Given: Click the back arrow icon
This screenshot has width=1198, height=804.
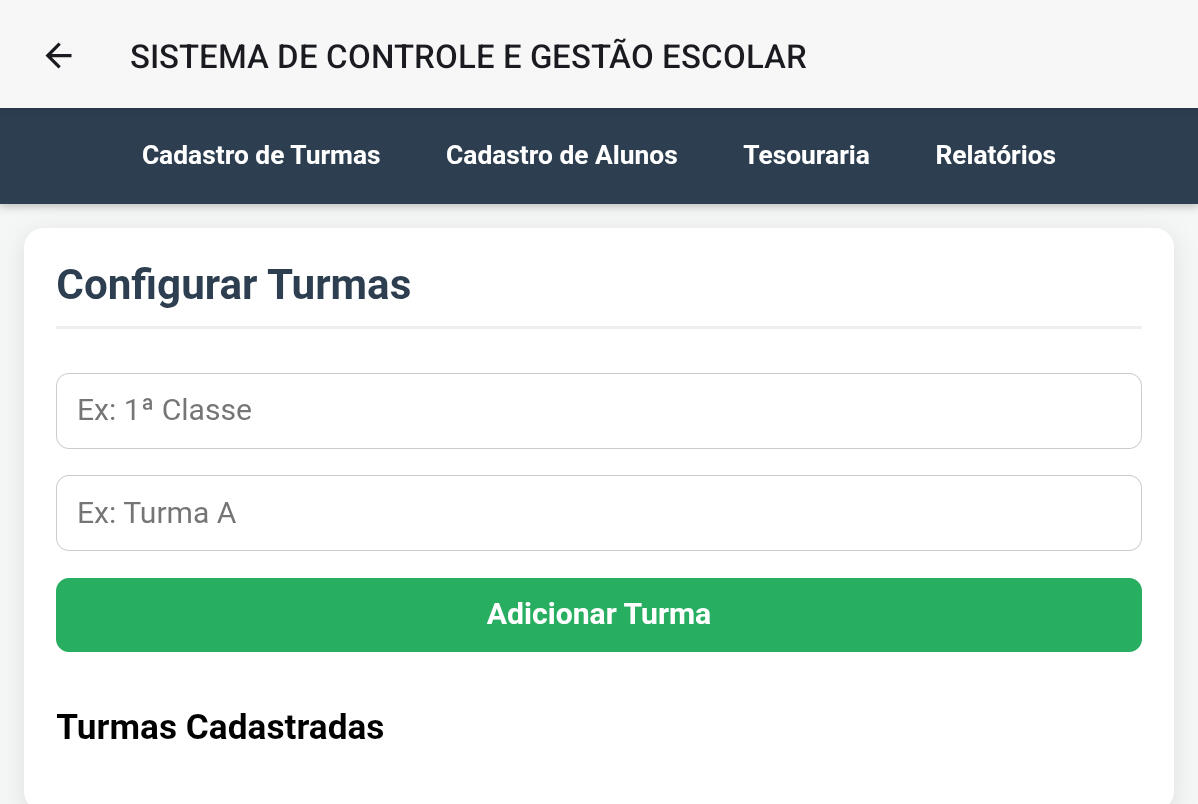Looking at the screenshot, I should (x=59, y=56).
